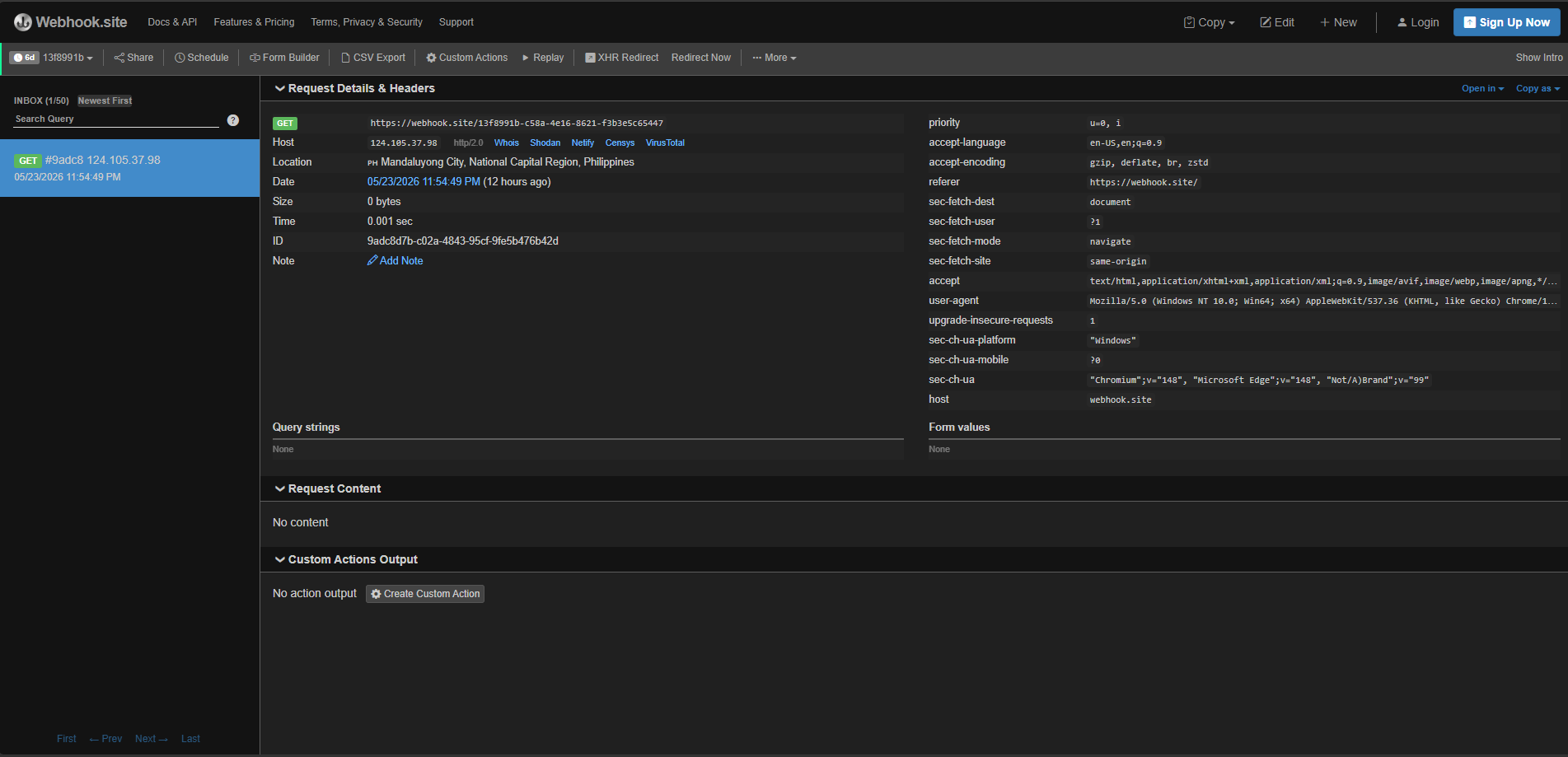Image resolution: width=1568 pixels, height=757 pixels.
Task: Open the Copy dropdown
Action: click(1209, 22)
